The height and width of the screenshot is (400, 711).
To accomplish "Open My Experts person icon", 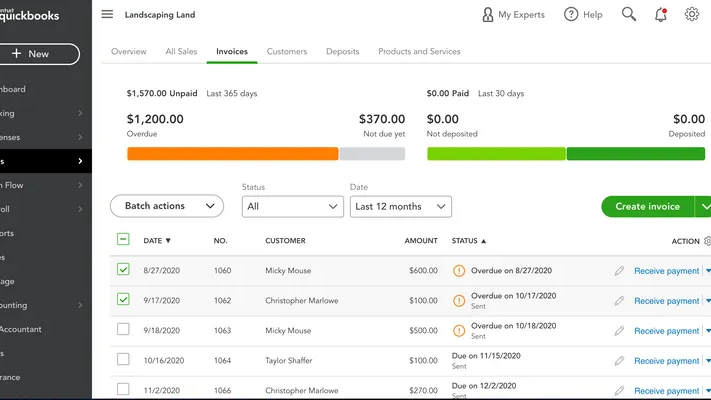I will click(x=488, y=15).
